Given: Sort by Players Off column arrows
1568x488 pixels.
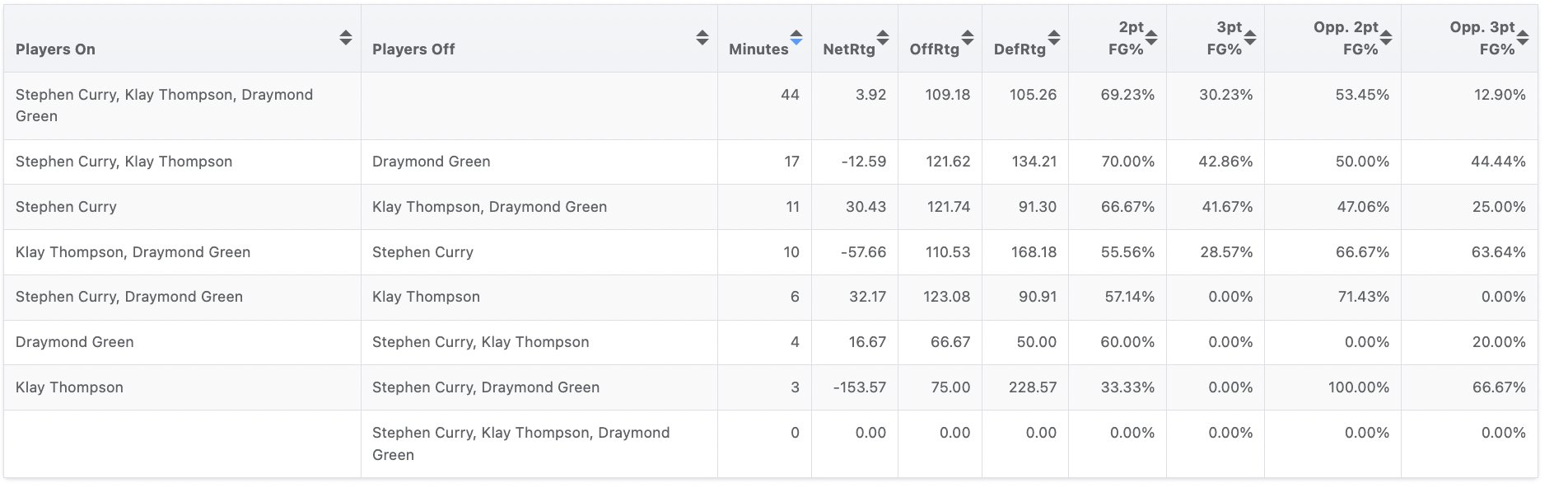Looking at the screenshot, I should coord(702,38).
